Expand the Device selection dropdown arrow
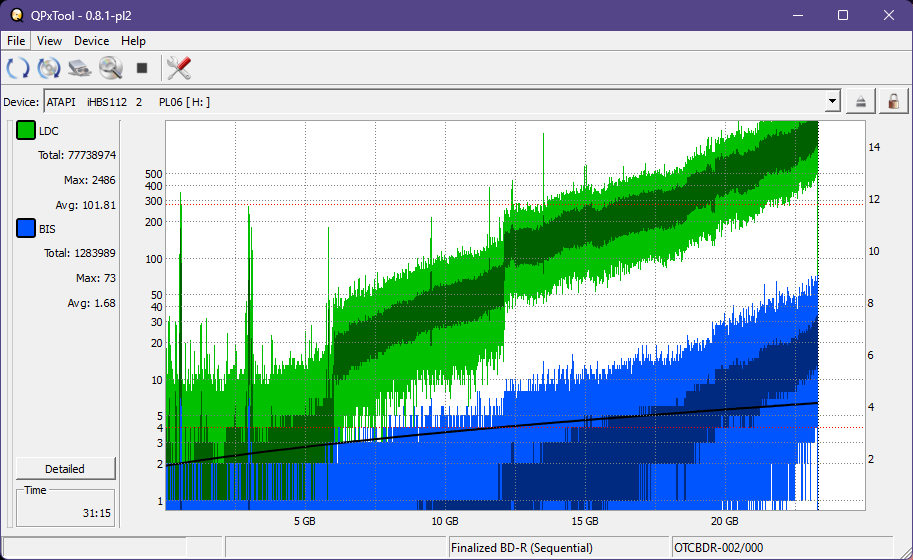This screenshot has height=560, width=913. coord(832,101)
